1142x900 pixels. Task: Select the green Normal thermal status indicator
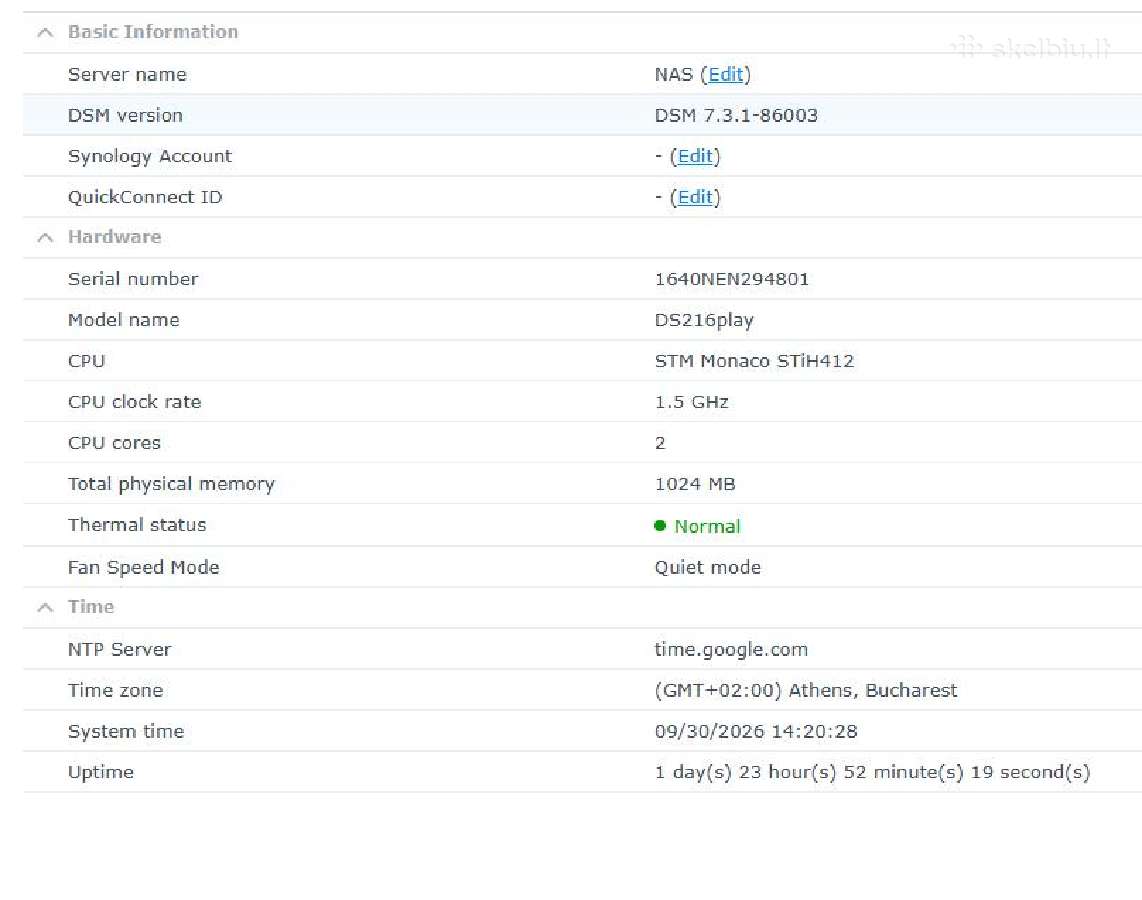click(697, 526)
